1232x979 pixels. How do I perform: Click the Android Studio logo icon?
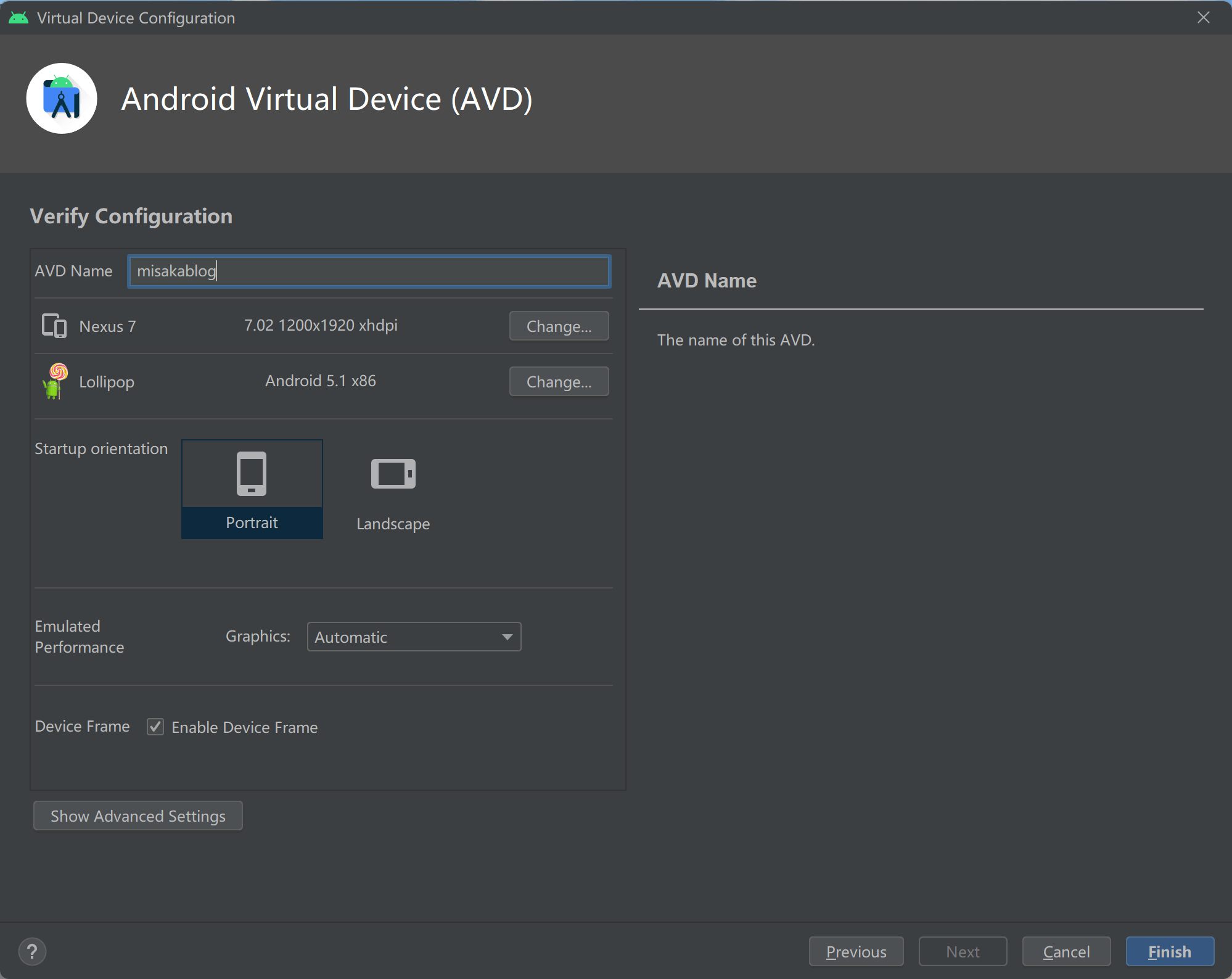click(62, 99)
